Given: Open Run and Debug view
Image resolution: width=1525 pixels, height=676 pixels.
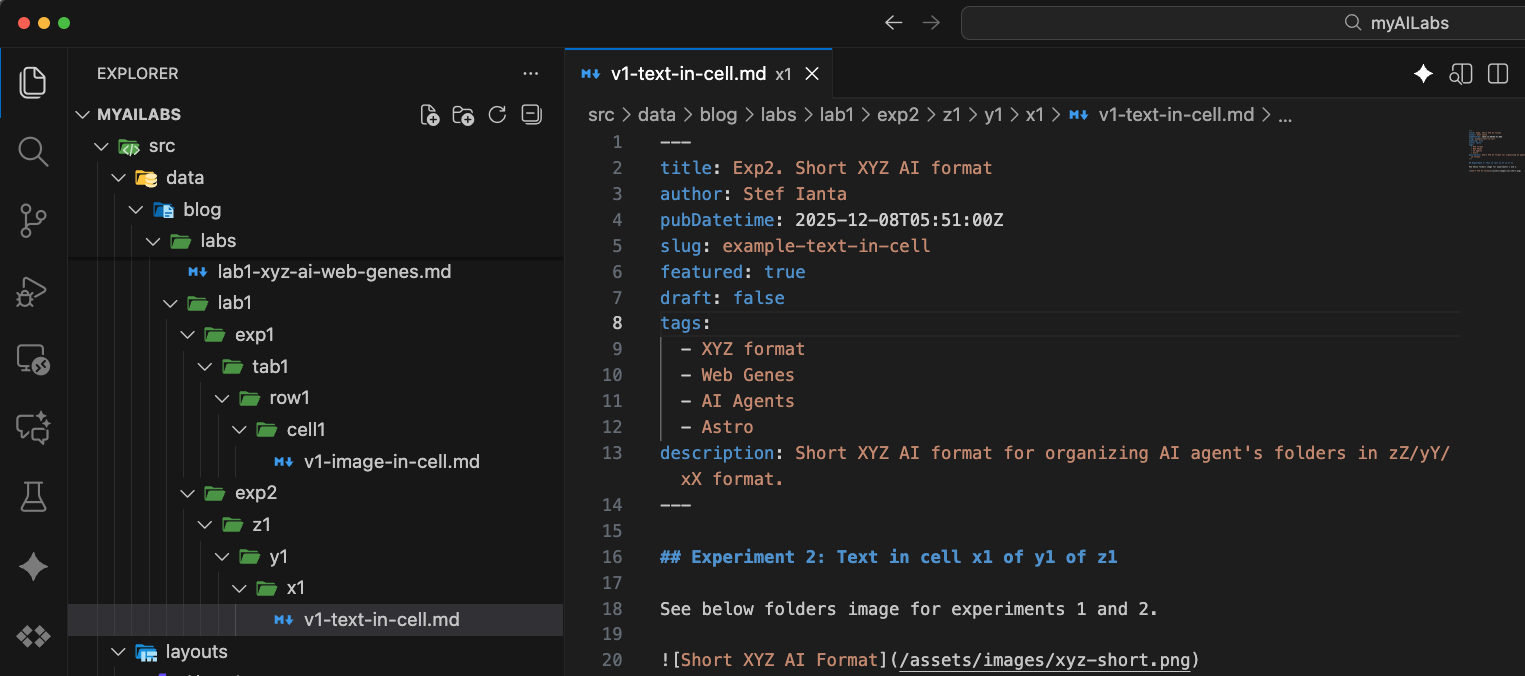Looking at the screenshot, I should 33,291.
